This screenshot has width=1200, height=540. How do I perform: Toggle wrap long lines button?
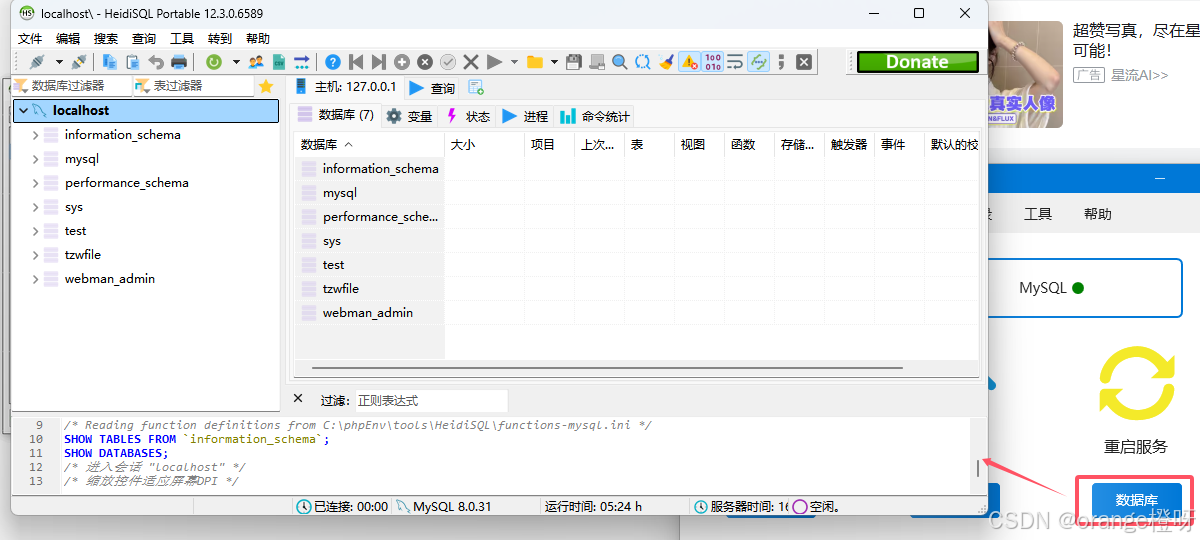coord(735,62)
